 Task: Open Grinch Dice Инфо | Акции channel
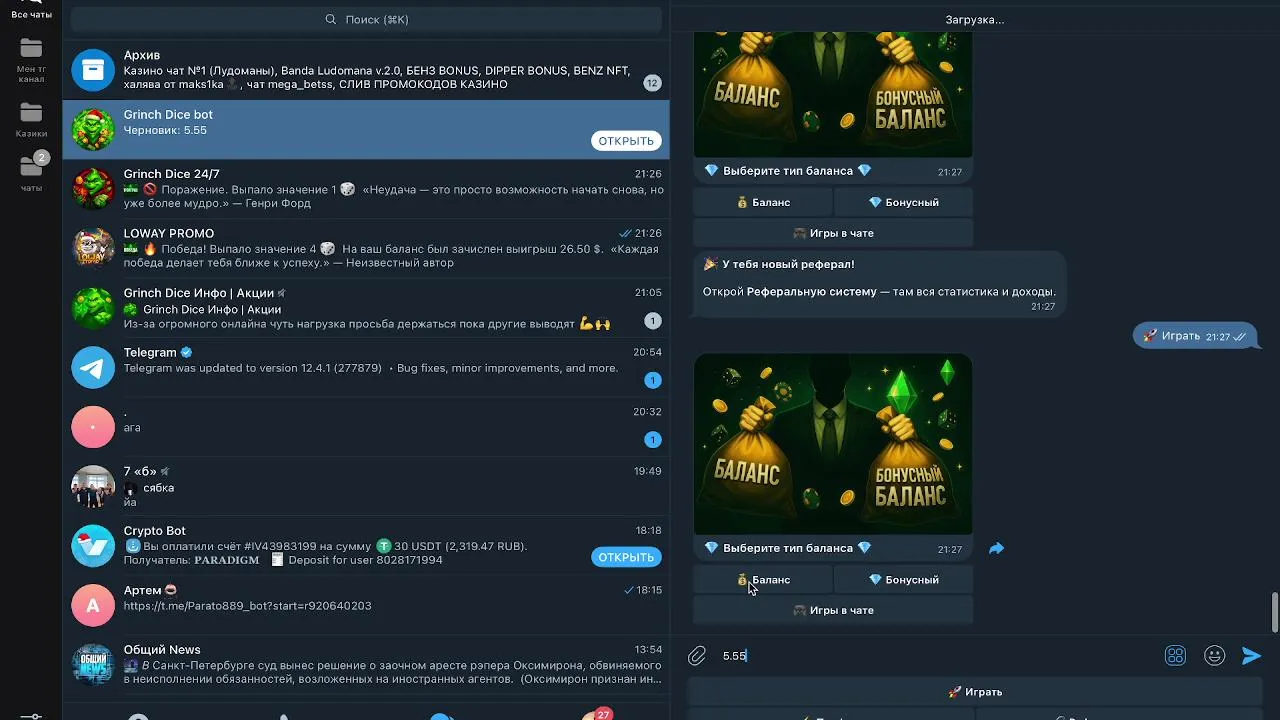click(x=366, y=307)
